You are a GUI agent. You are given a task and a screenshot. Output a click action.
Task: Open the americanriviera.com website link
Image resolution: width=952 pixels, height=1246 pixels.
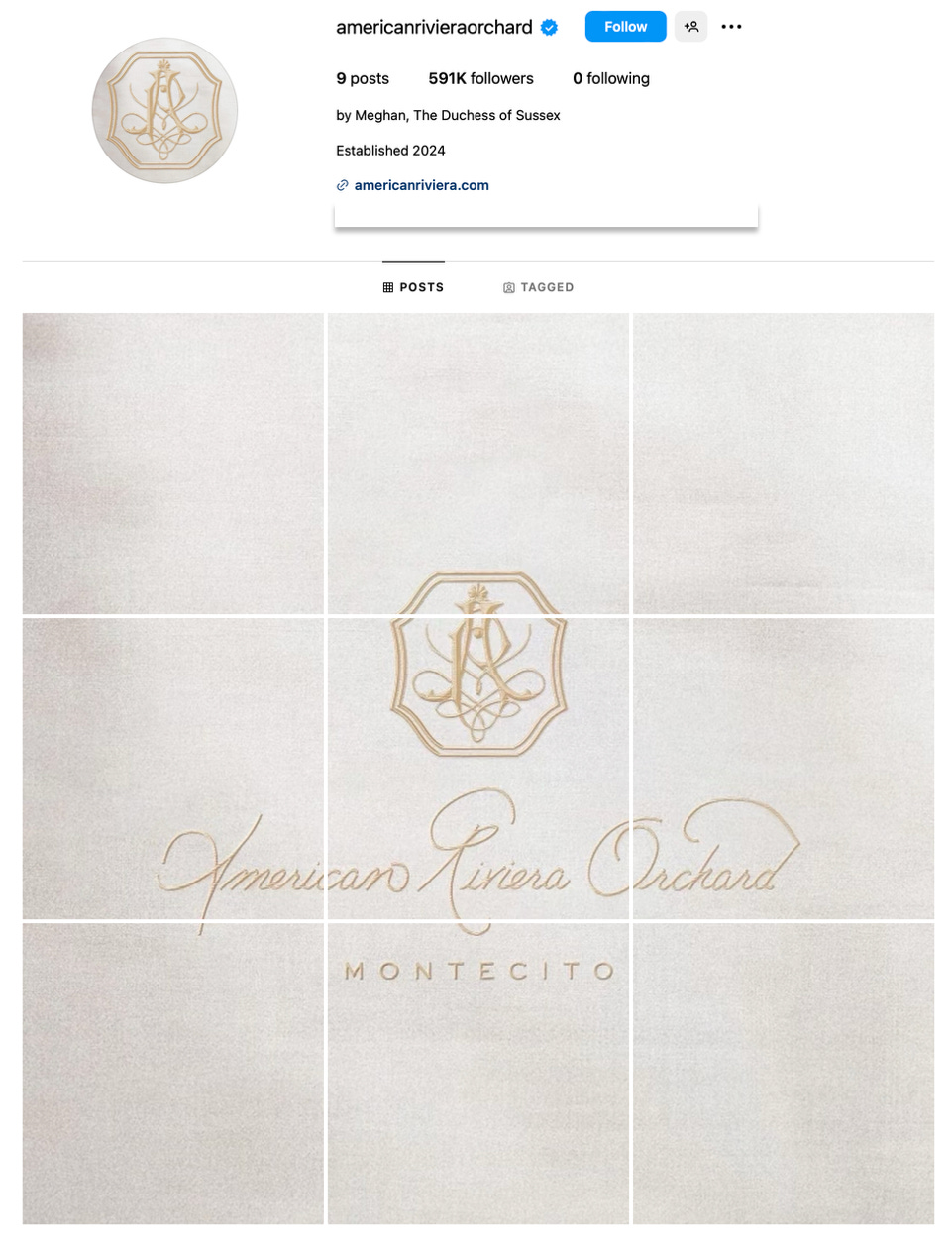tap(422, 185)
